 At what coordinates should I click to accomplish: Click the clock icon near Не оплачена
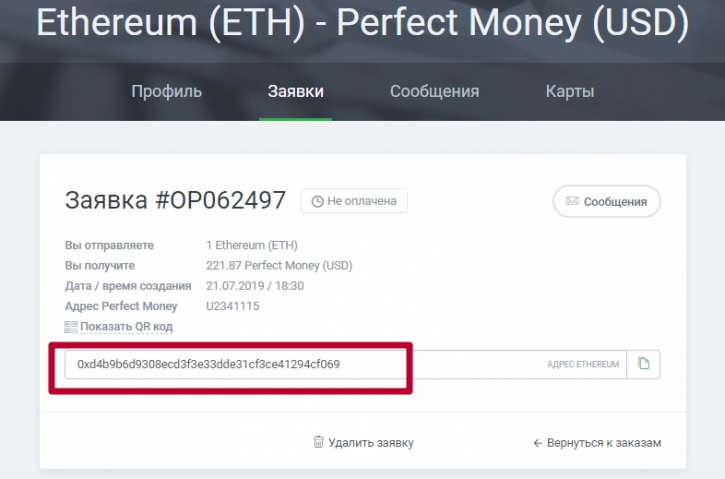(317, 201)
